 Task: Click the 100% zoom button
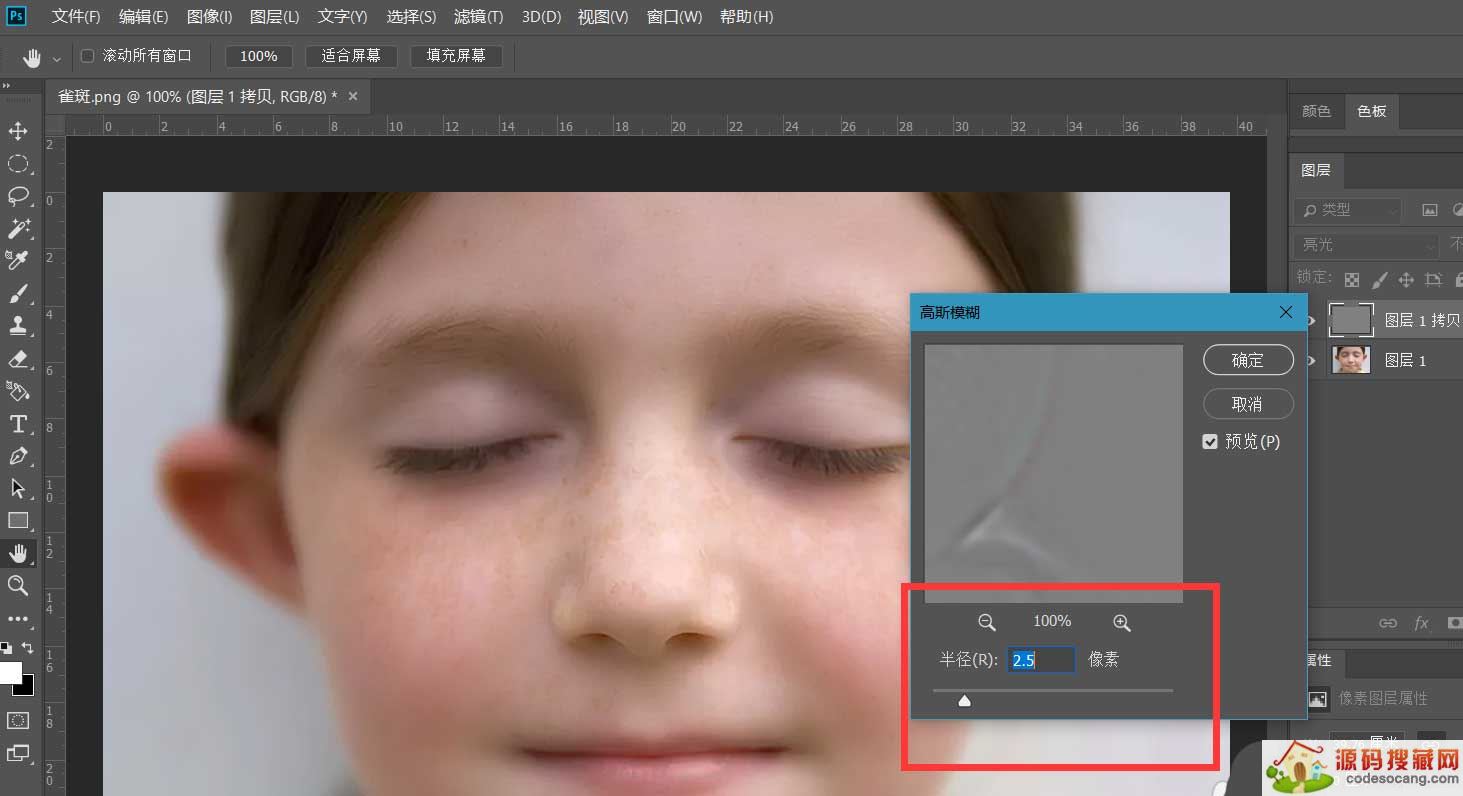(259, 56)
